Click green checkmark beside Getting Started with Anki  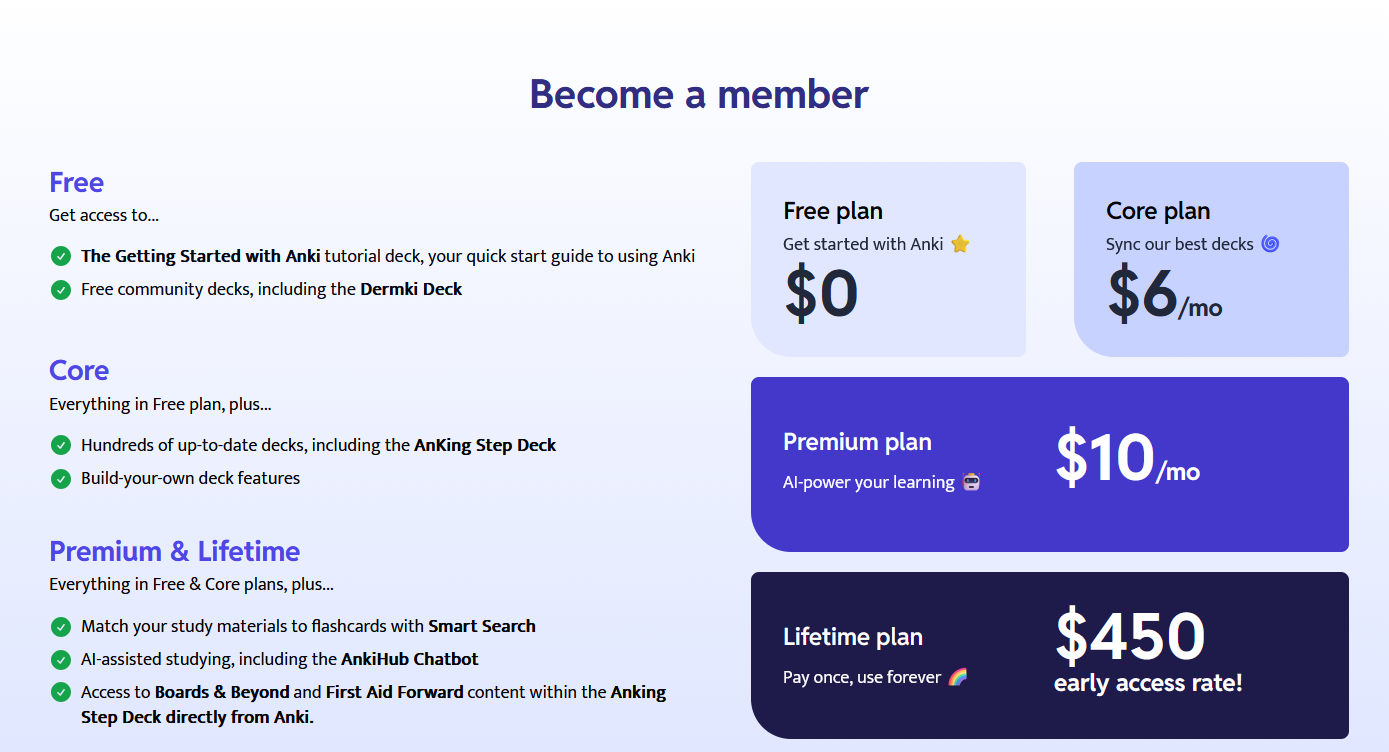click(x=61, y=256)
